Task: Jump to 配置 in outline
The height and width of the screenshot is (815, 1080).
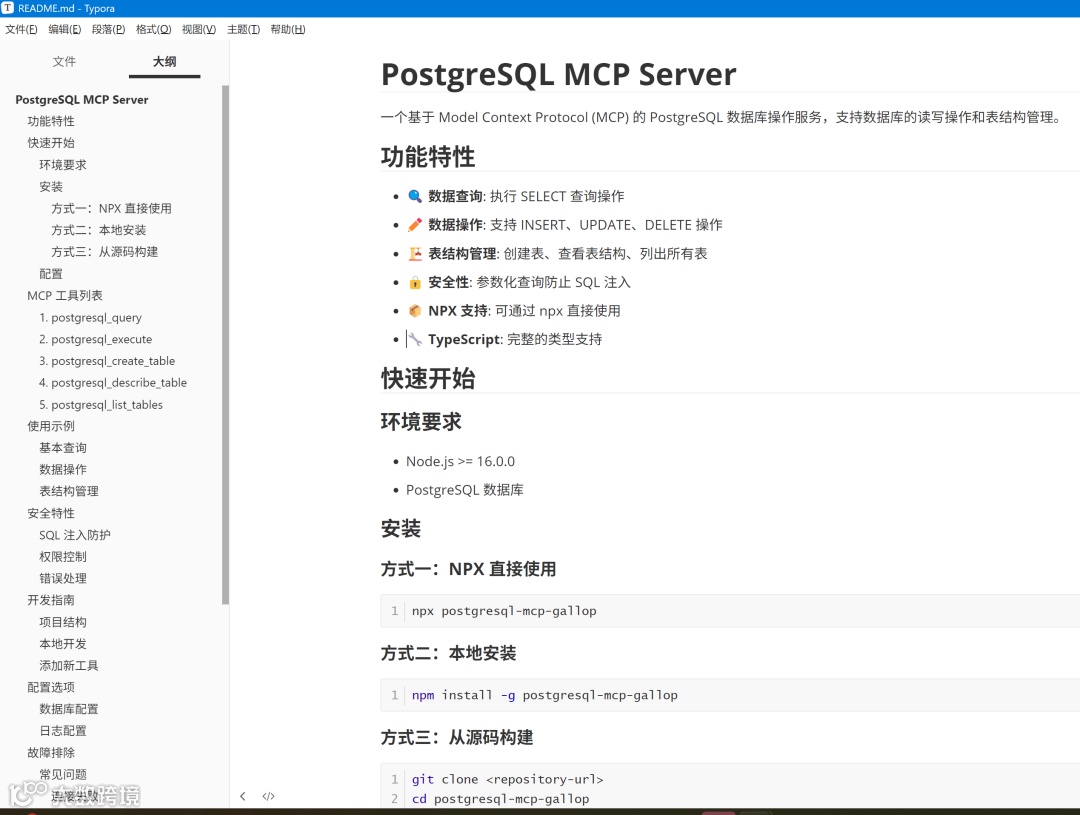Action: coord(51,274)
